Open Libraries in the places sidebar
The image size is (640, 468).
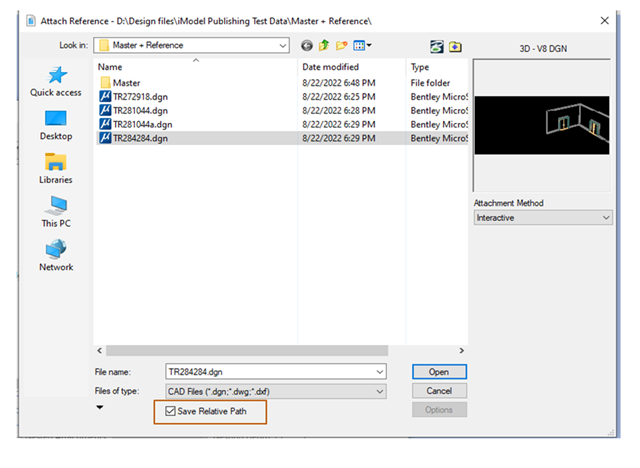[x=56, y=169]
